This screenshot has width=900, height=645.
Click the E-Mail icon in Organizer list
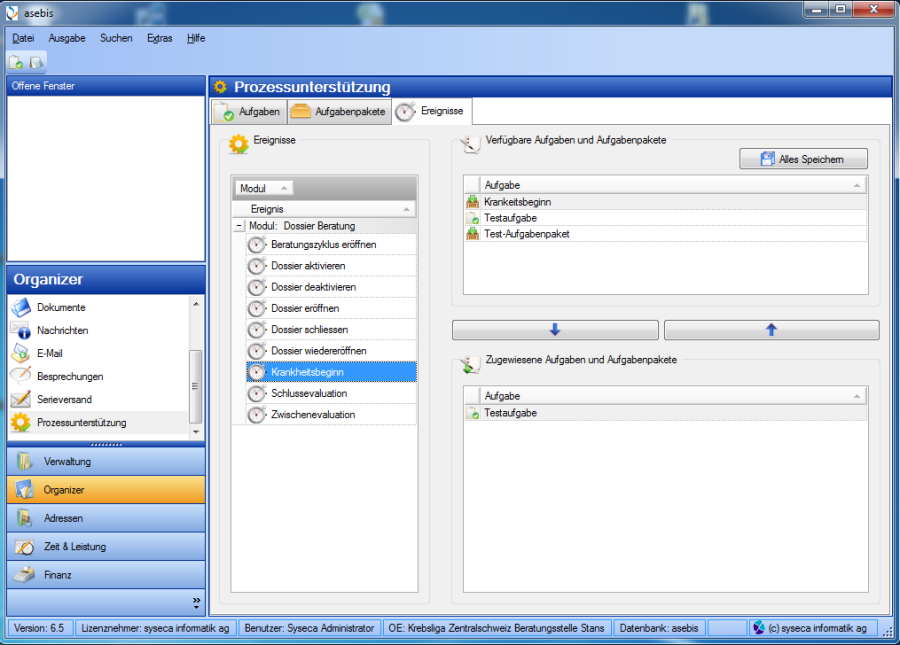click(x=21, y=353)
